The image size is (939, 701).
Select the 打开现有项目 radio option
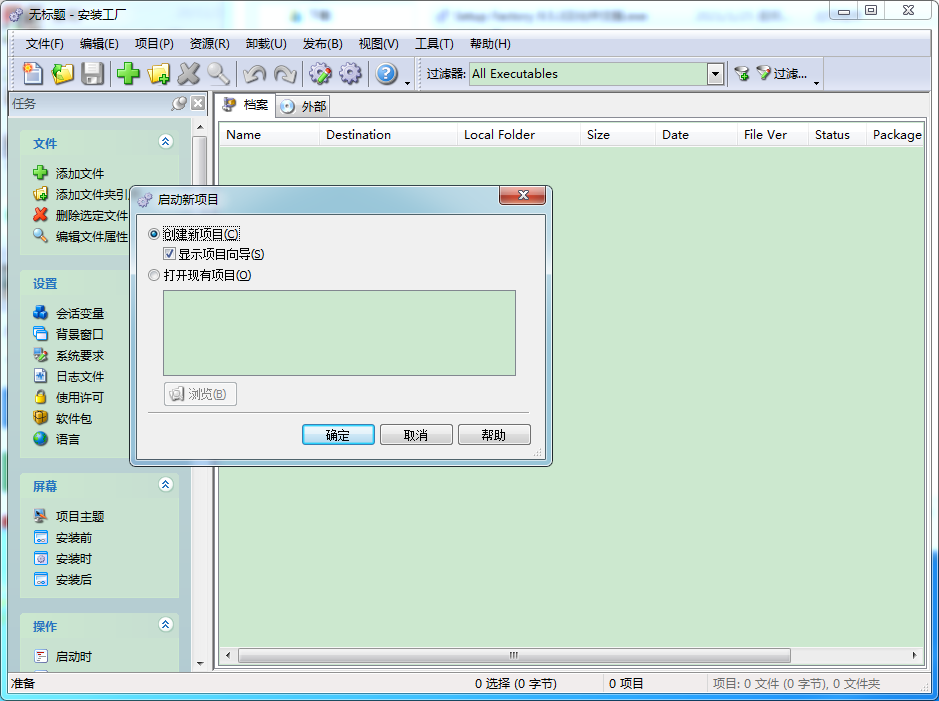pos(154,274)
